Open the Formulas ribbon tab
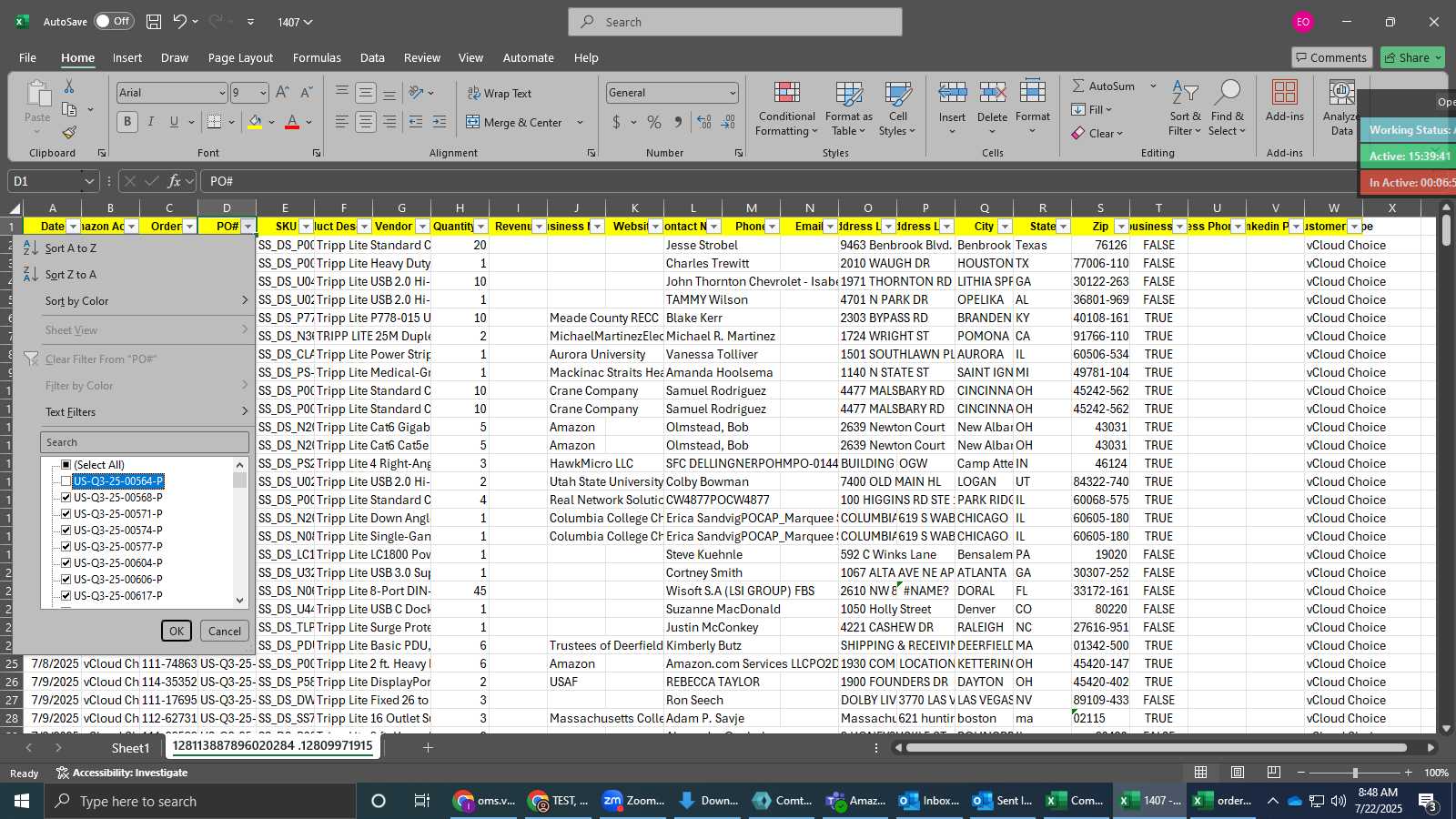1456x819 pixels. coord(317,57)
